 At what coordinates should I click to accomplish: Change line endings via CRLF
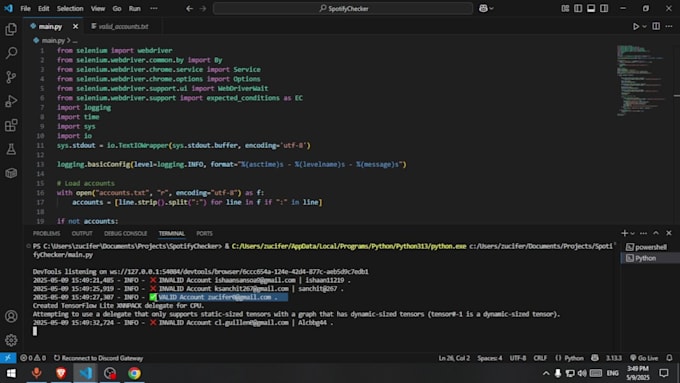[540, 358]
